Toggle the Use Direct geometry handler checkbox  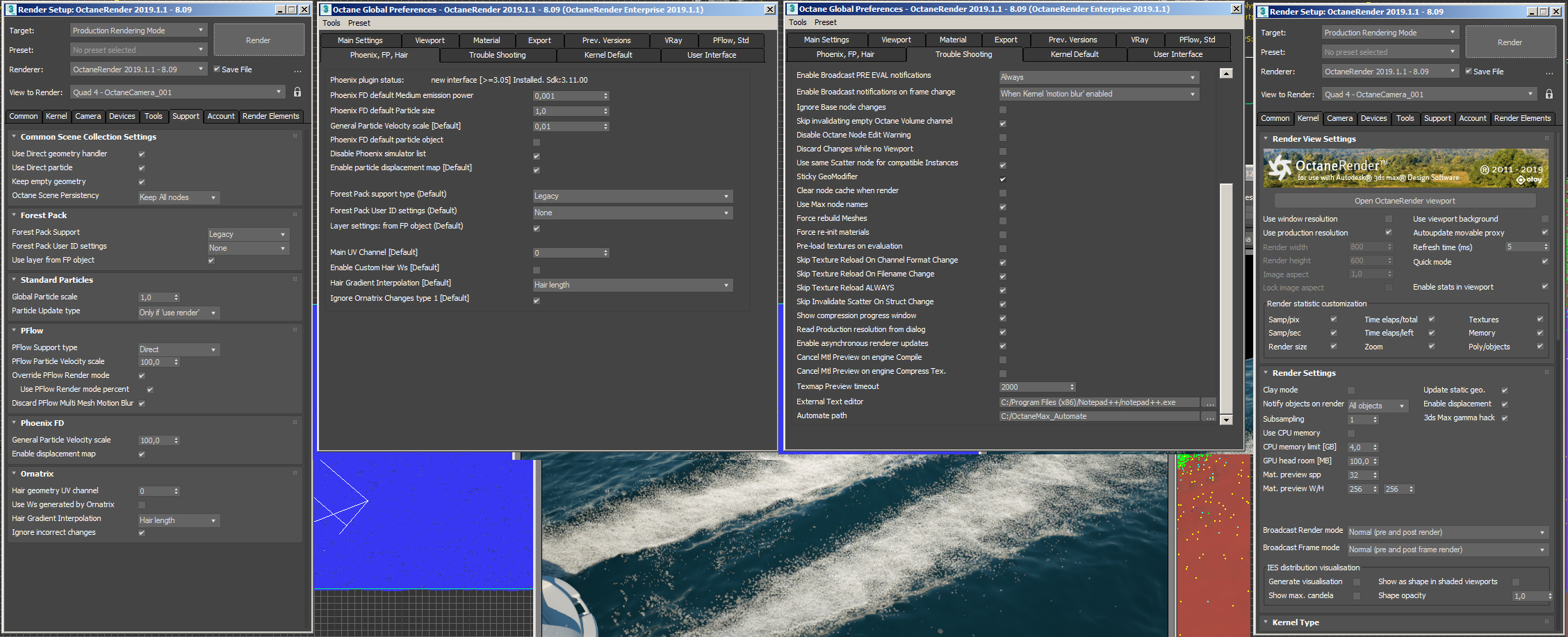pyautogui.click(x=142, y=154)
